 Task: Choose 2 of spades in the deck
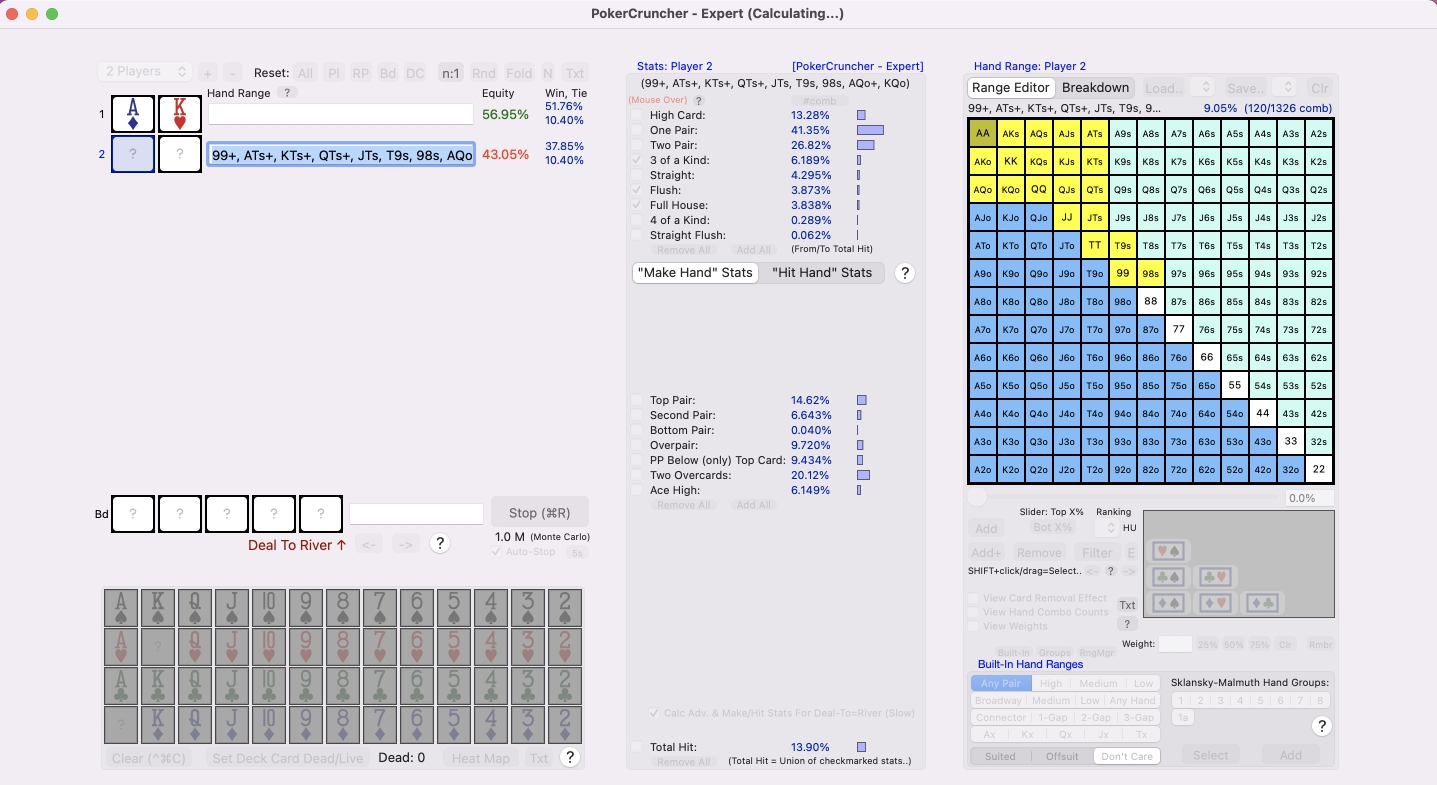564,607
